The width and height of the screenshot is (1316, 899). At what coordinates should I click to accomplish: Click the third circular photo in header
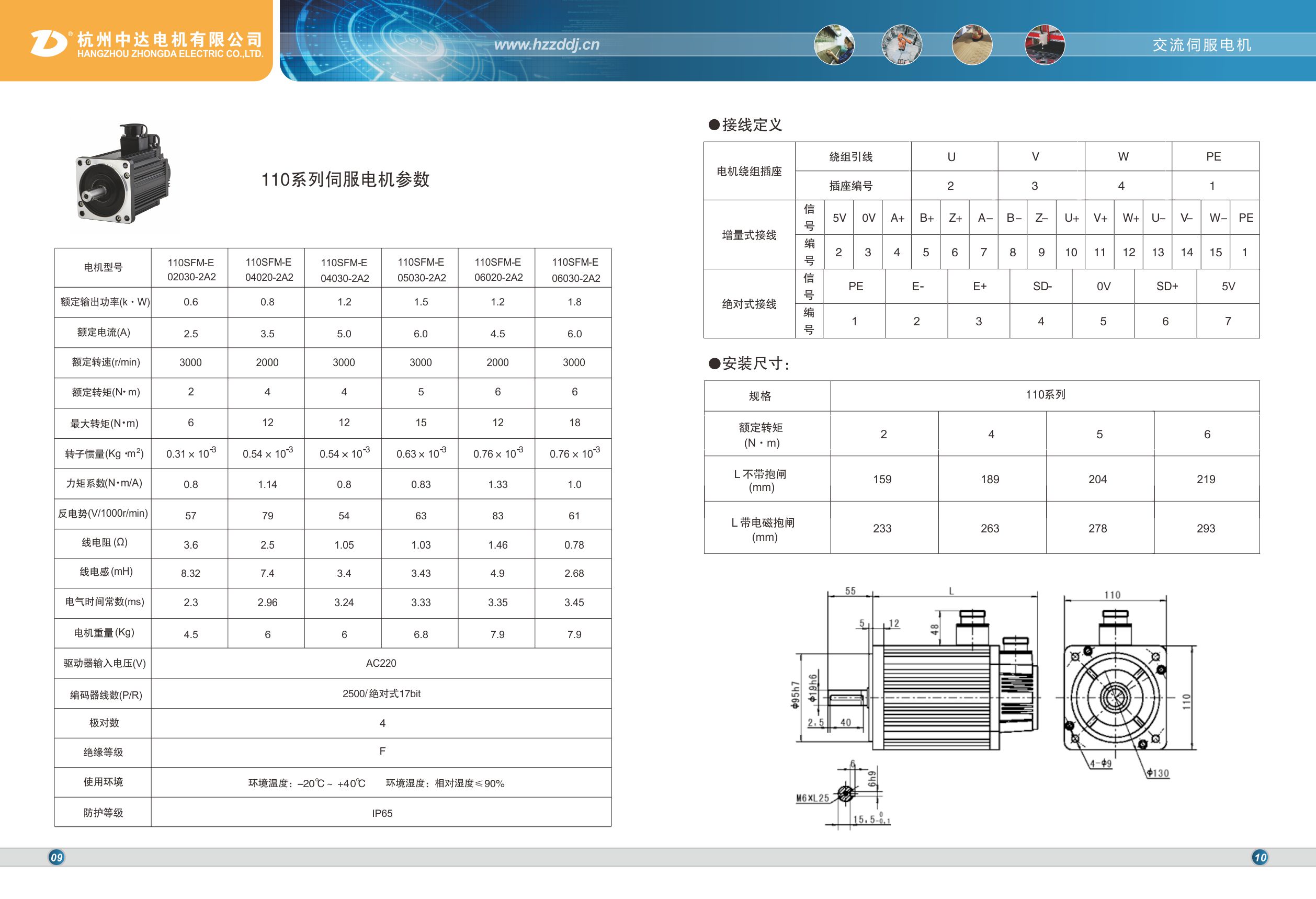click(972, 45)
